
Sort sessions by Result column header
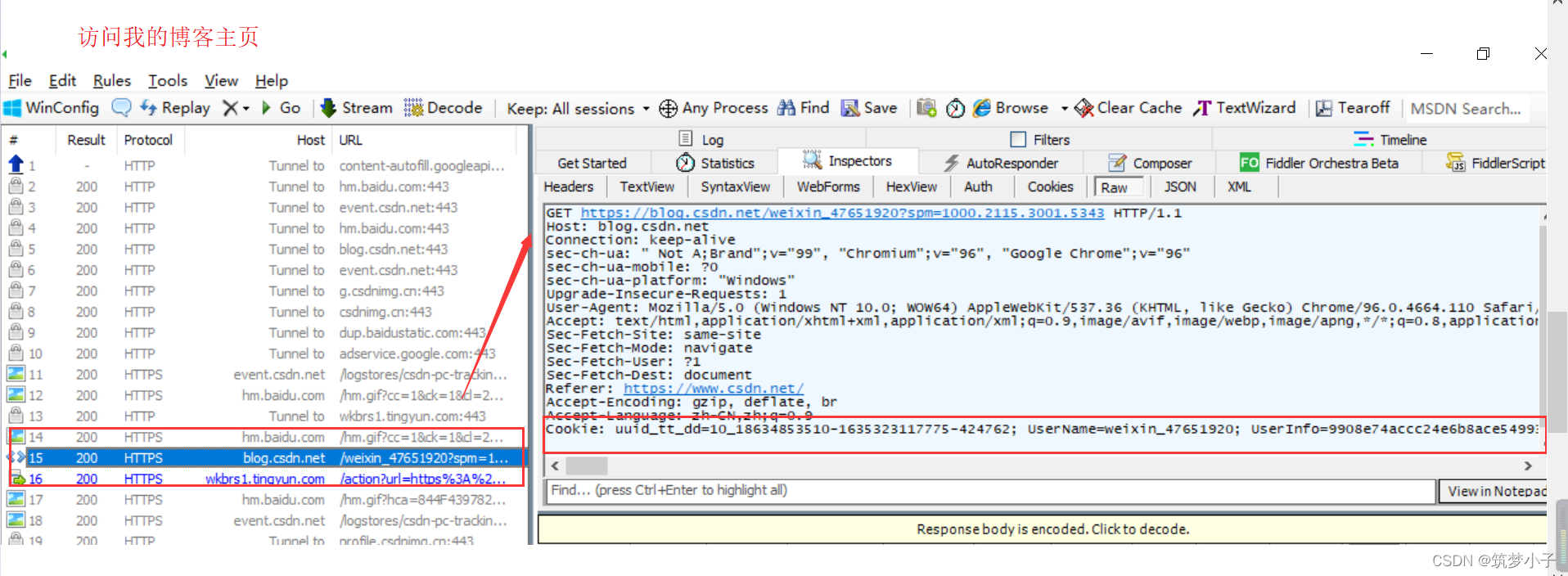point(86,140)
